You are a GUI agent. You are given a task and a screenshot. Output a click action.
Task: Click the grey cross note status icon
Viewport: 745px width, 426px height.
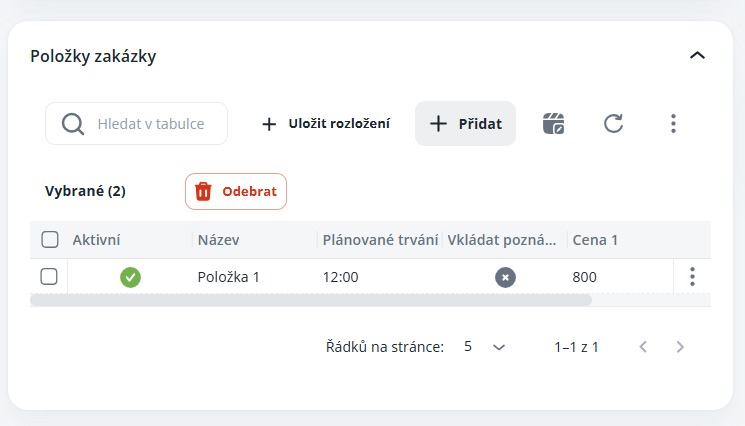pyautogui.click(x=505, y=277)
